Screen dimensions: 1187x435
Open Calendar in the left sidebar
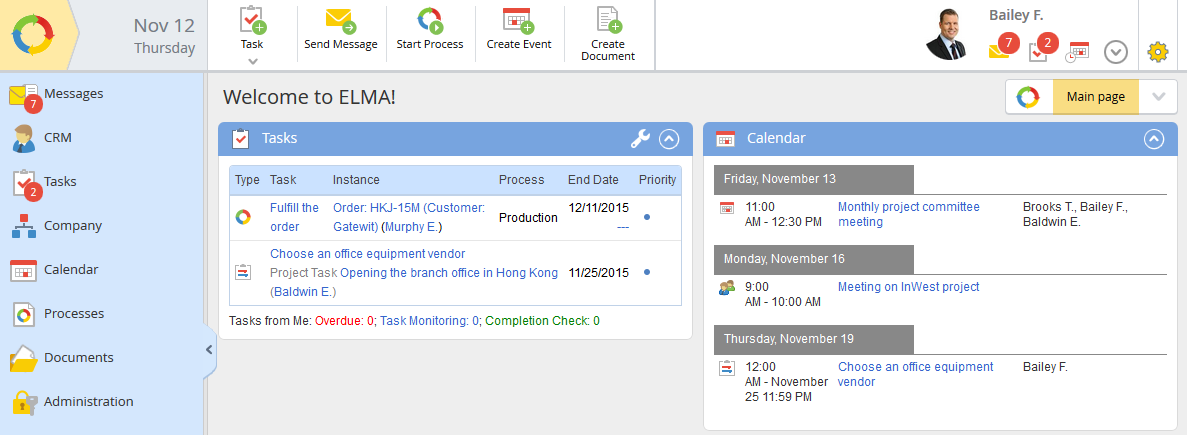[x=71, y=269]
